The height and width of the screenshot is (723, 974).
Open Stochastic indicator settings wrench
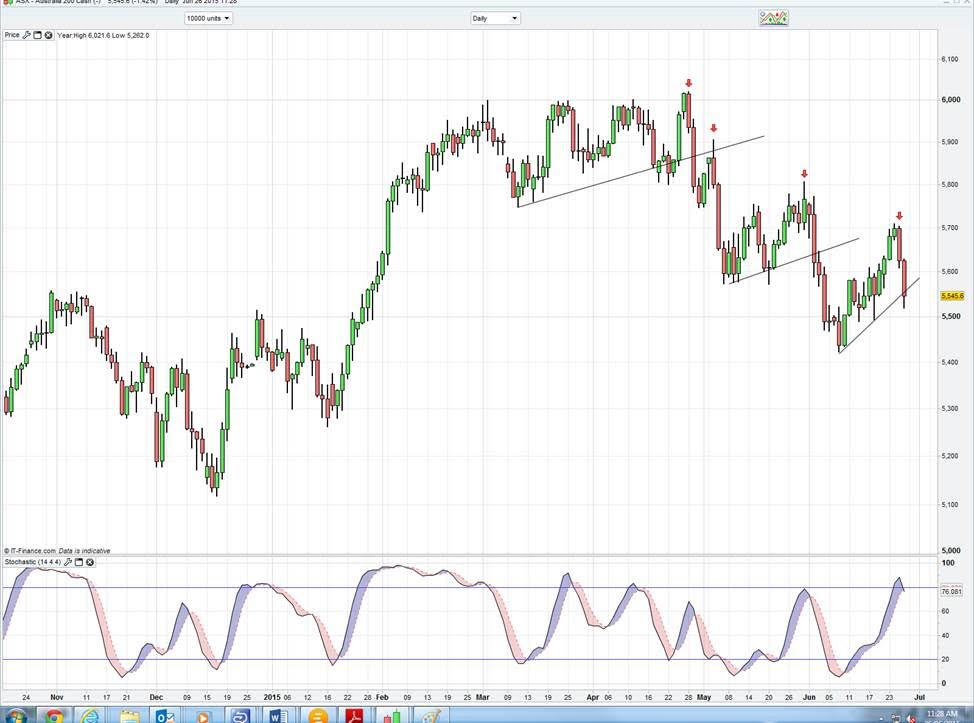pyautogui.click(x=69, y=562)
